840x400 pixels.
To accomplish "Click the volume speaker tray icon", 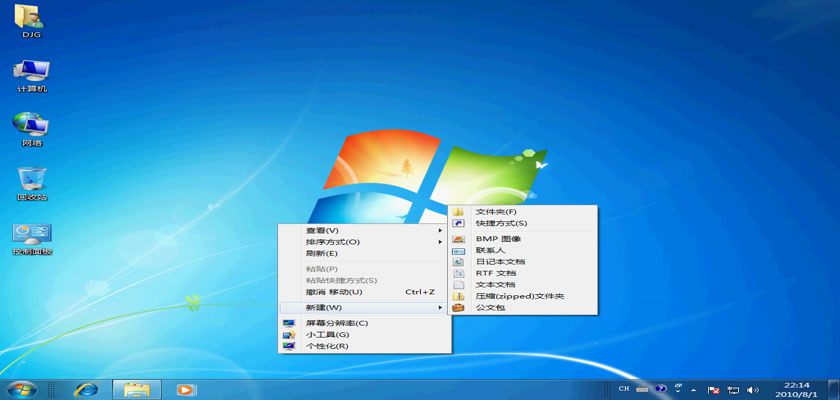I will click(x=752, y=389).
